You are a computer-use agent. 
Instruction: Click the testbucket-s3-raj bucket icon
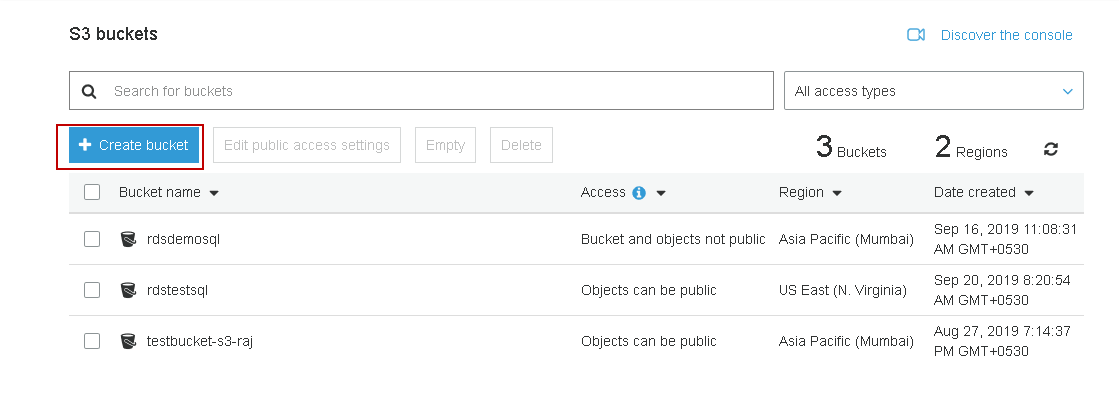[x=128, y=341]
